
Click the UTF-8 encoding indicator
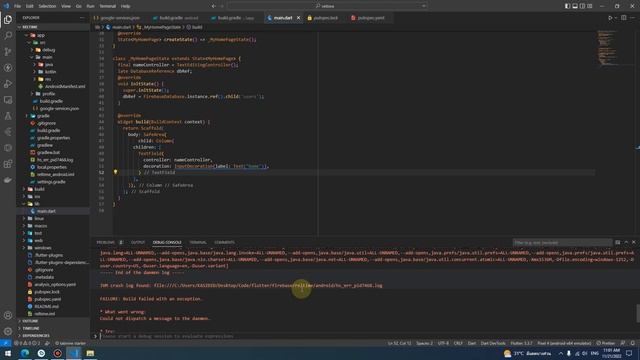[x=443, y=343]
